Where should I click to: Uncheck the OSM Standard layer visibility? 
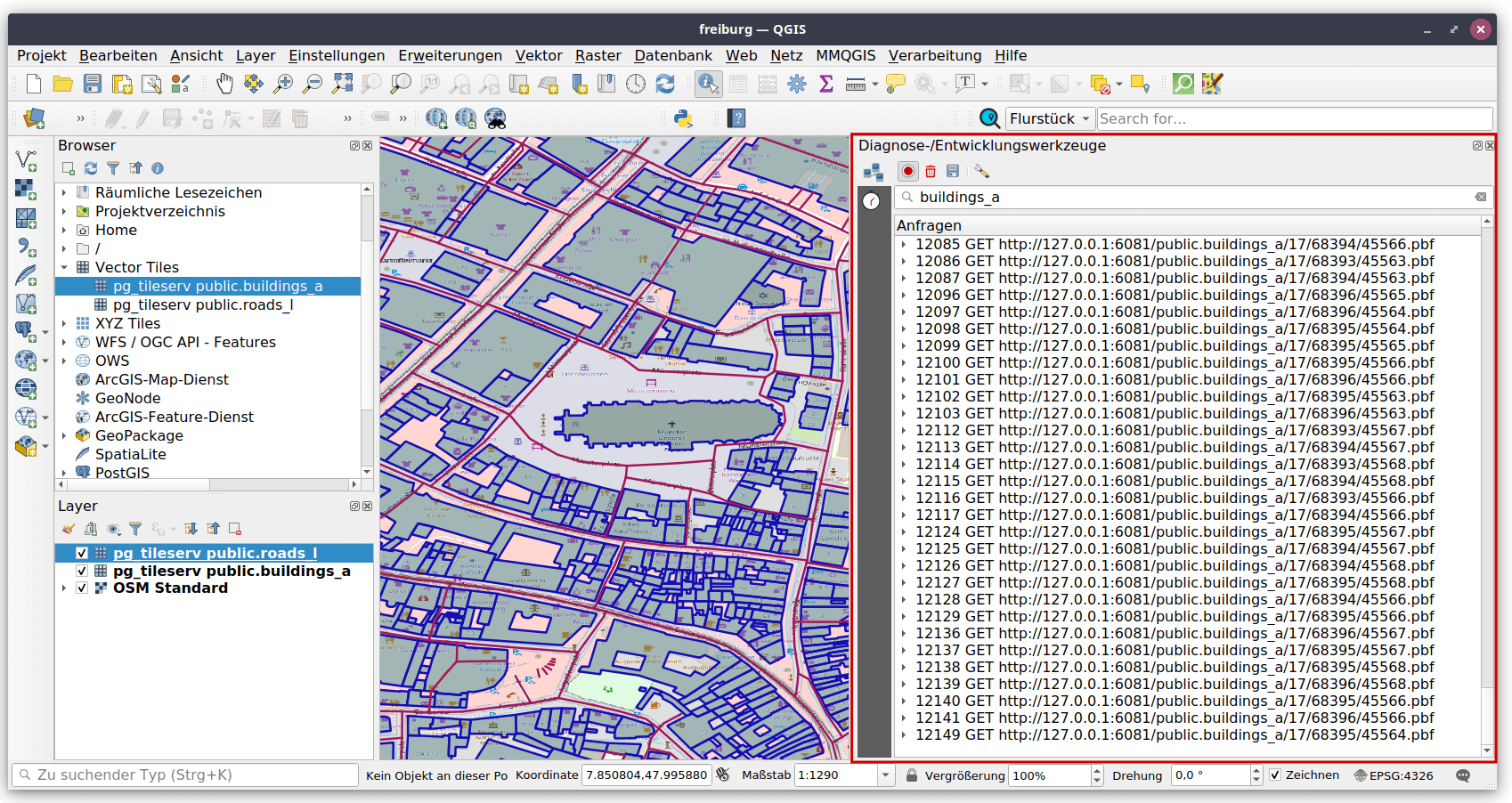click(82, 588)
